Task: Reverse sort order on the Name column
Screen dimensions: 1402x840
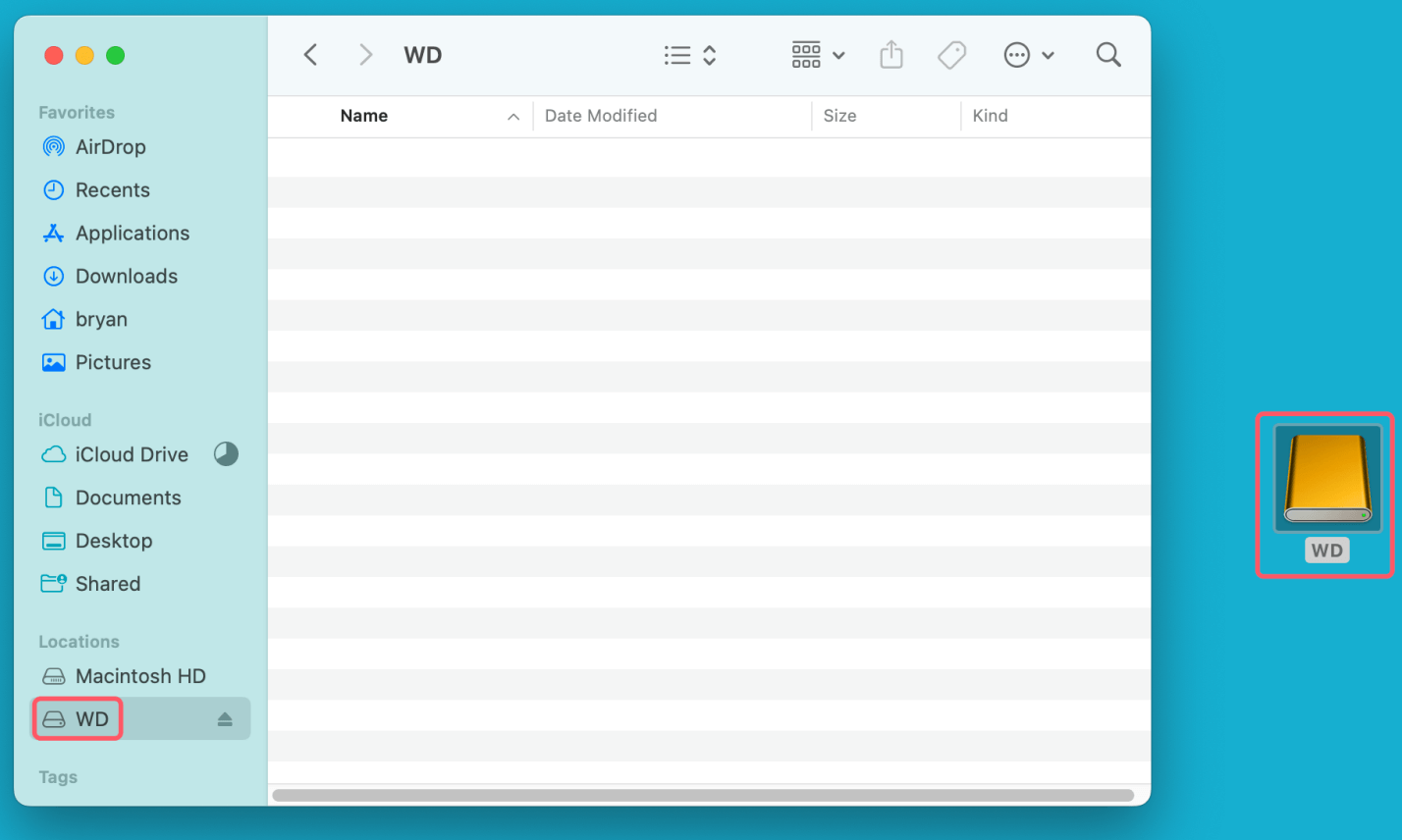Action: pos(512,116)
